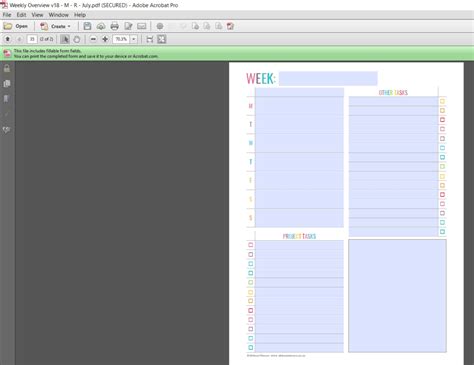Screen dimensions: 474x365
Task: Check the last Other Tasks checkbox
Action: click(x=442, y=232)
